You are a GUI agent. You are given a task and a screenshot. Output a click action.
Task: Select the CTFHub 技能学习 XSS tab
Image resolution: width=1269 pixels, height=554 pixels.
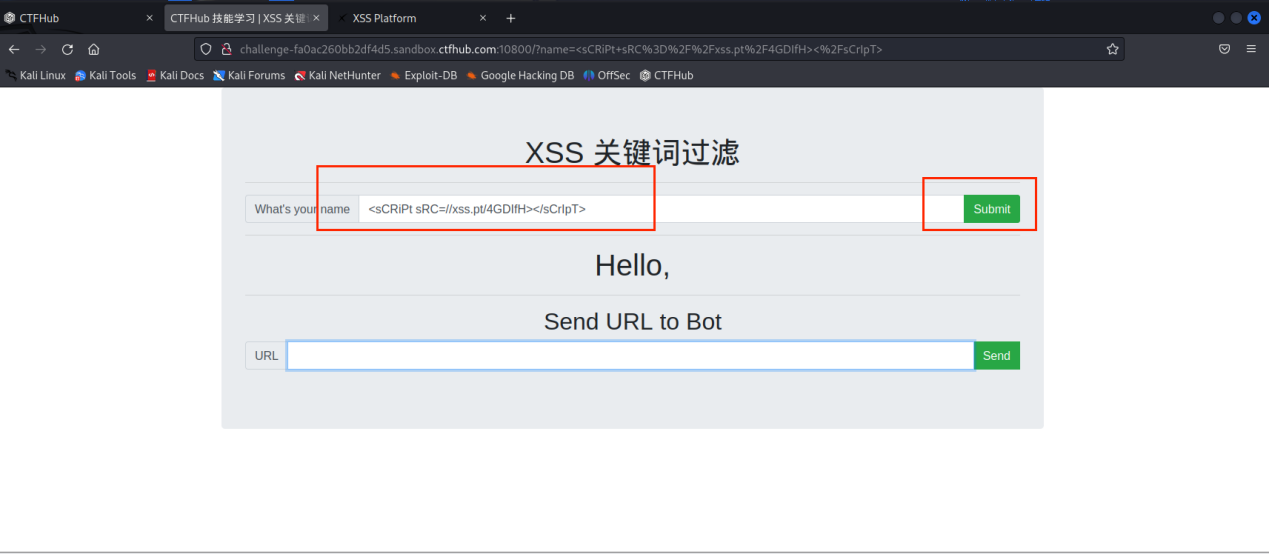coord(246,18)
